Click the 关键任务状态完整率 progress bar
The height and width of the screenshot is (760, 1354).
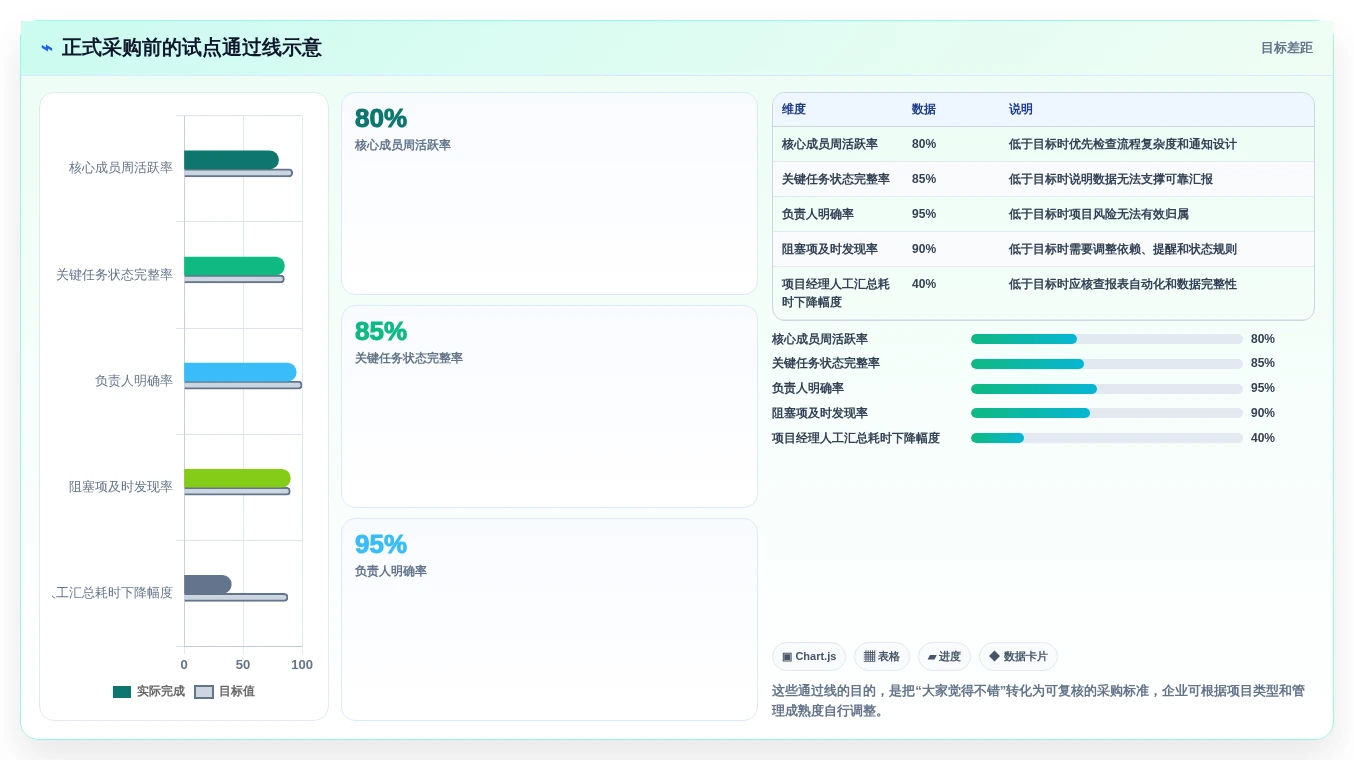click(x=1107, y=364)
